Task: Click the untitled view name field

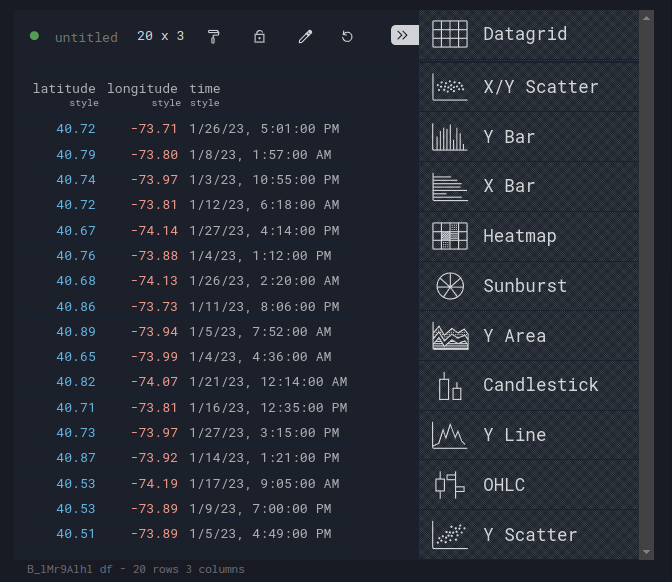Action: tap(86, 37)
